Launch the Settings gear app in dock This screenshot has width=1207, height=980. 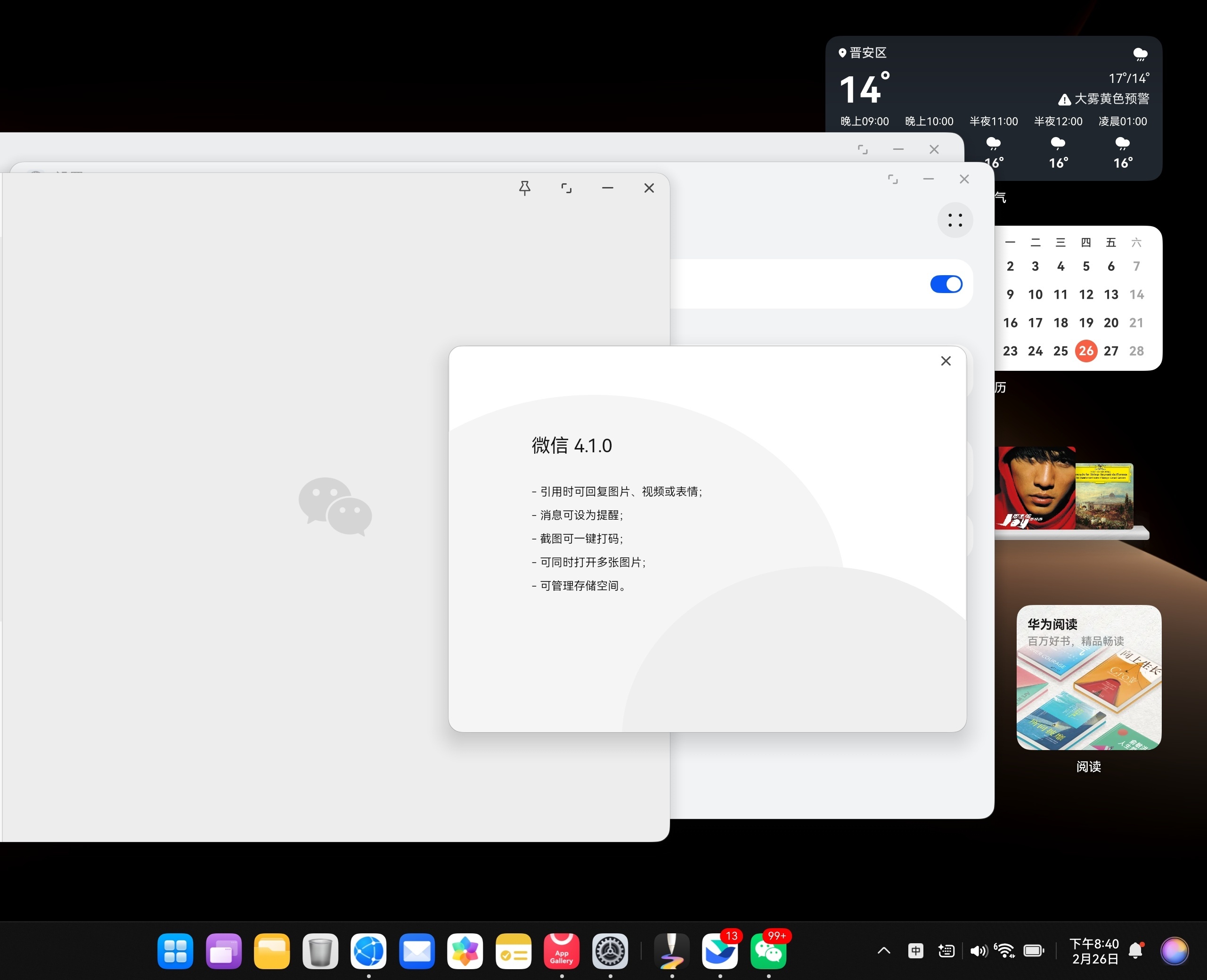(610, 951)
